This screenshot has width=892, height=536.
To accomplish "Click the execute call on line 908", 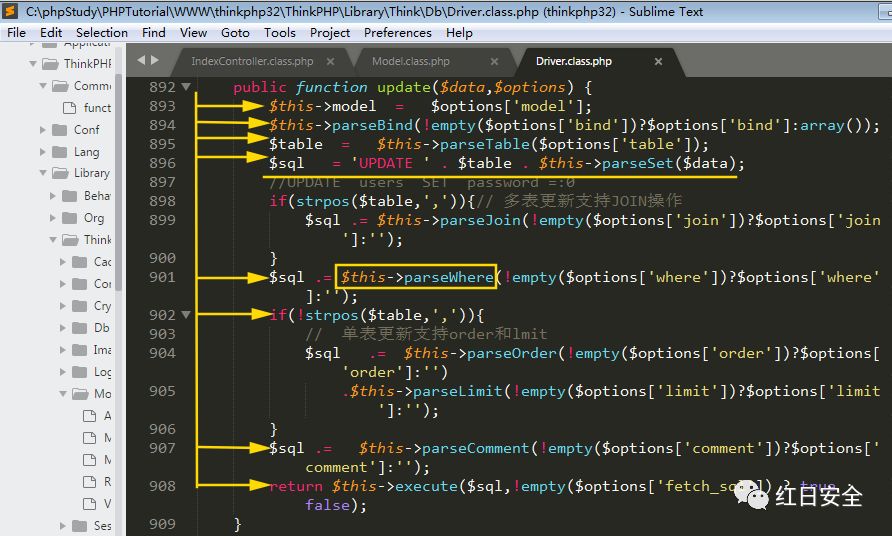I will (x=426, y=486).
